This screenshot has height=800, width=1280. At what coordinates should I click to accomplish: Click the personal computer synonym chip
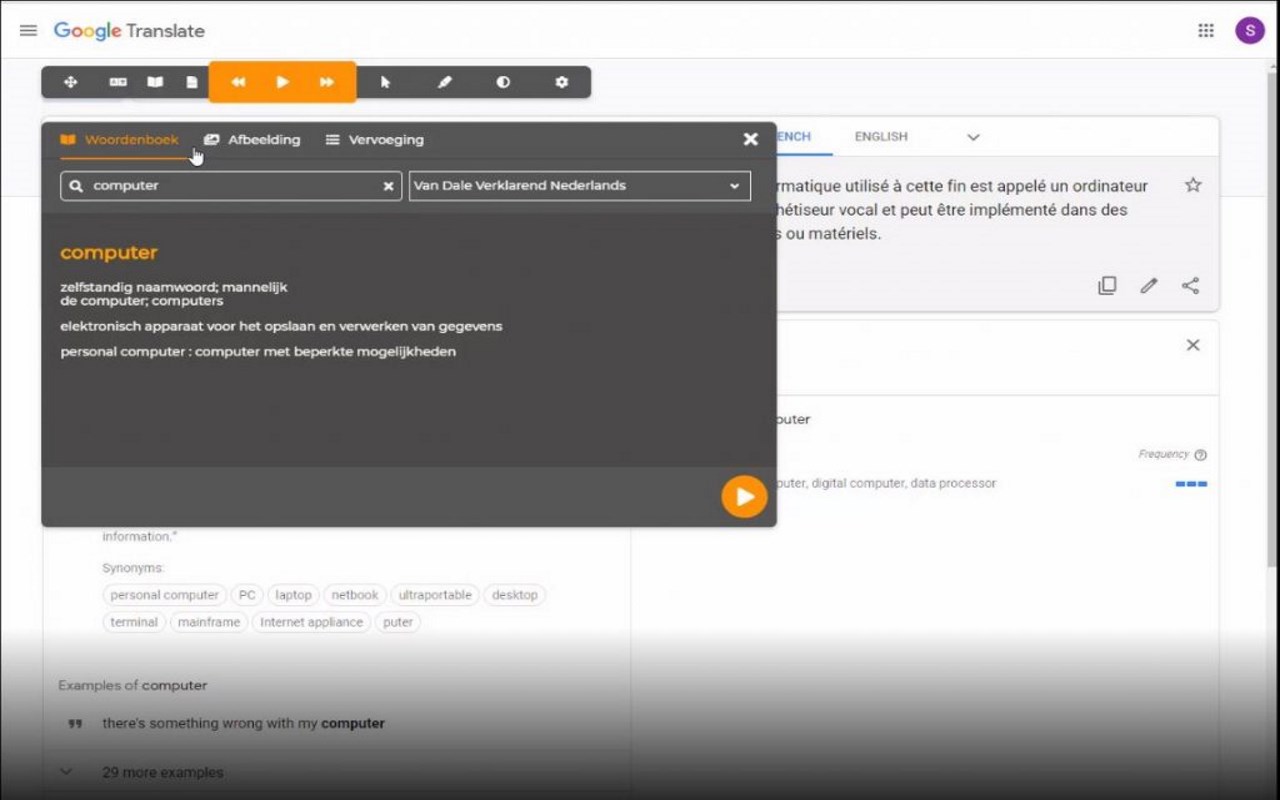point(164,595)
